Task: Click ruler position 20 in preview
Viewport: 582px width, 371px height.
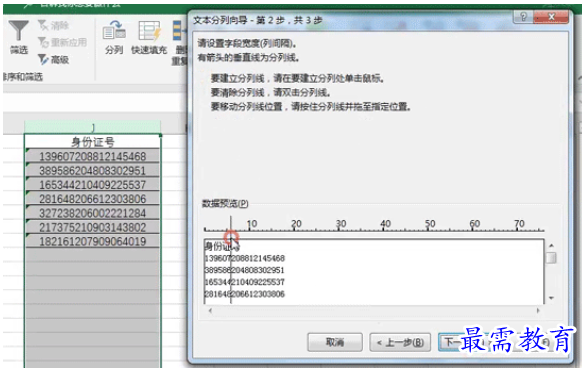Action: 296,224
